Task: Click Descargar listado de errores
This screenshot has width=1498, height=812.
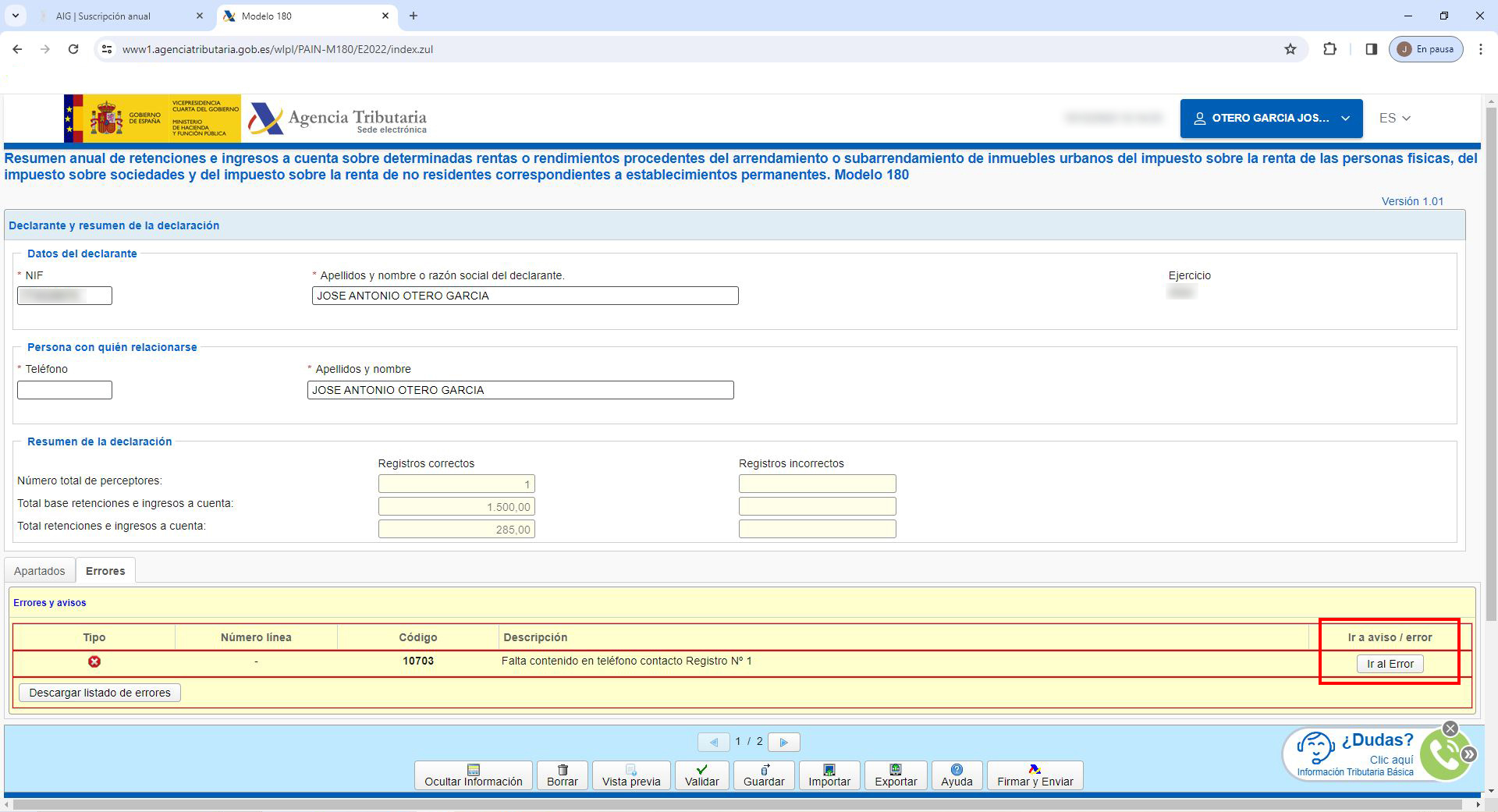Action: [x=100, y=693]
